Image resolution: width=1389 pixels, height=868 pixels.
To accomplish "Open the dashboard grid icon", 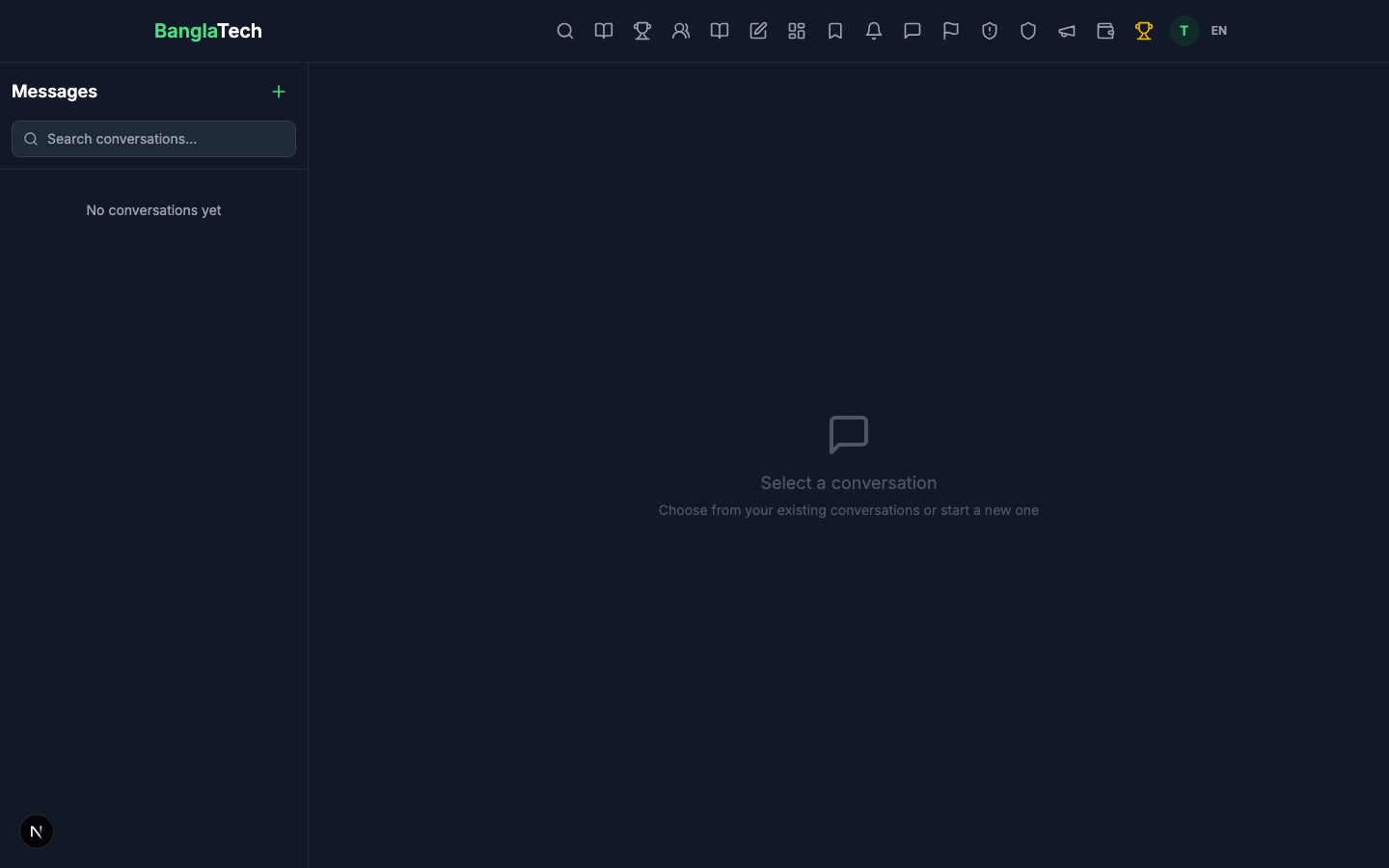I will tap(797, 31).
